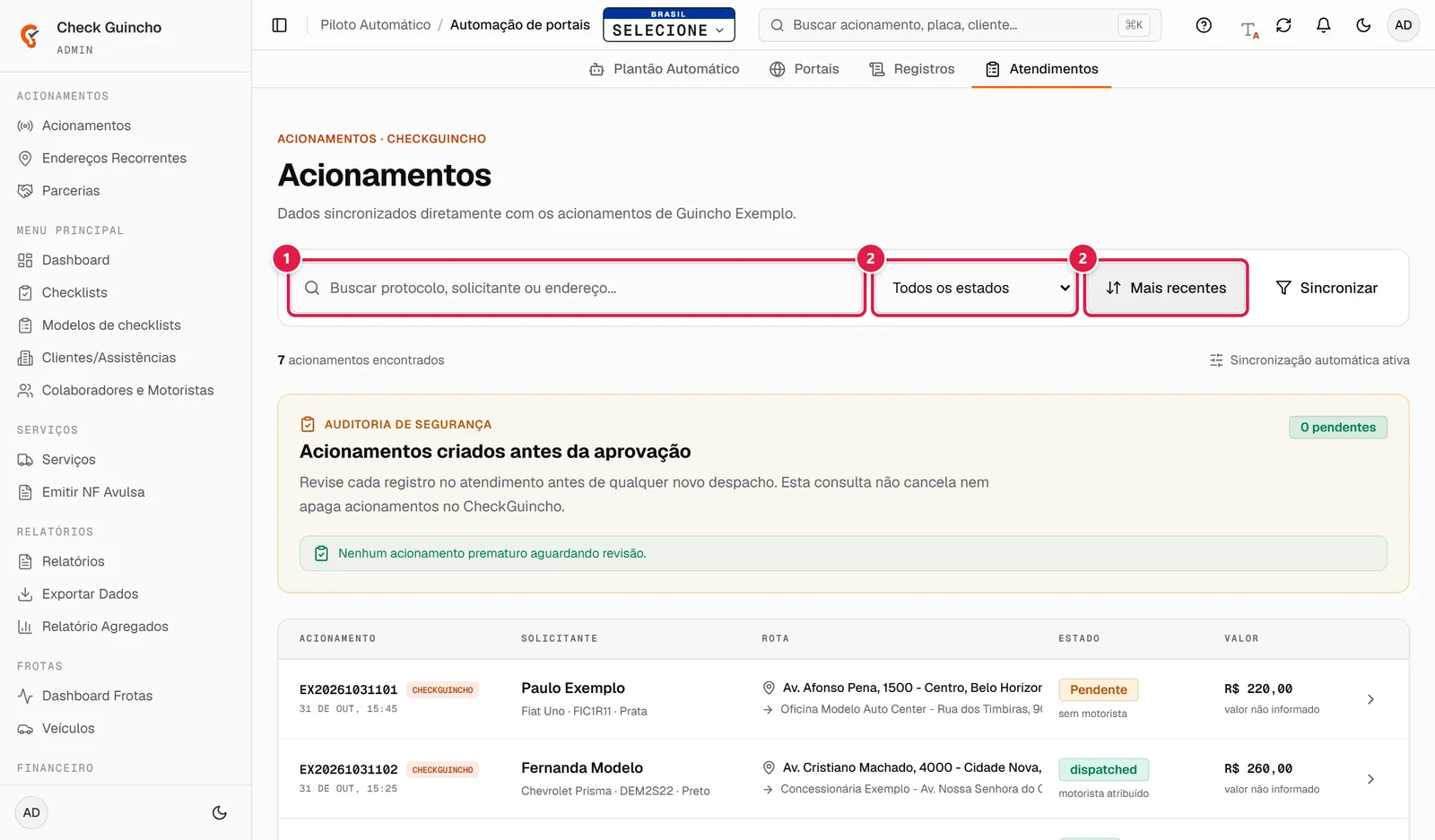Click the Check Guincho logo

(x=30, y=36)
